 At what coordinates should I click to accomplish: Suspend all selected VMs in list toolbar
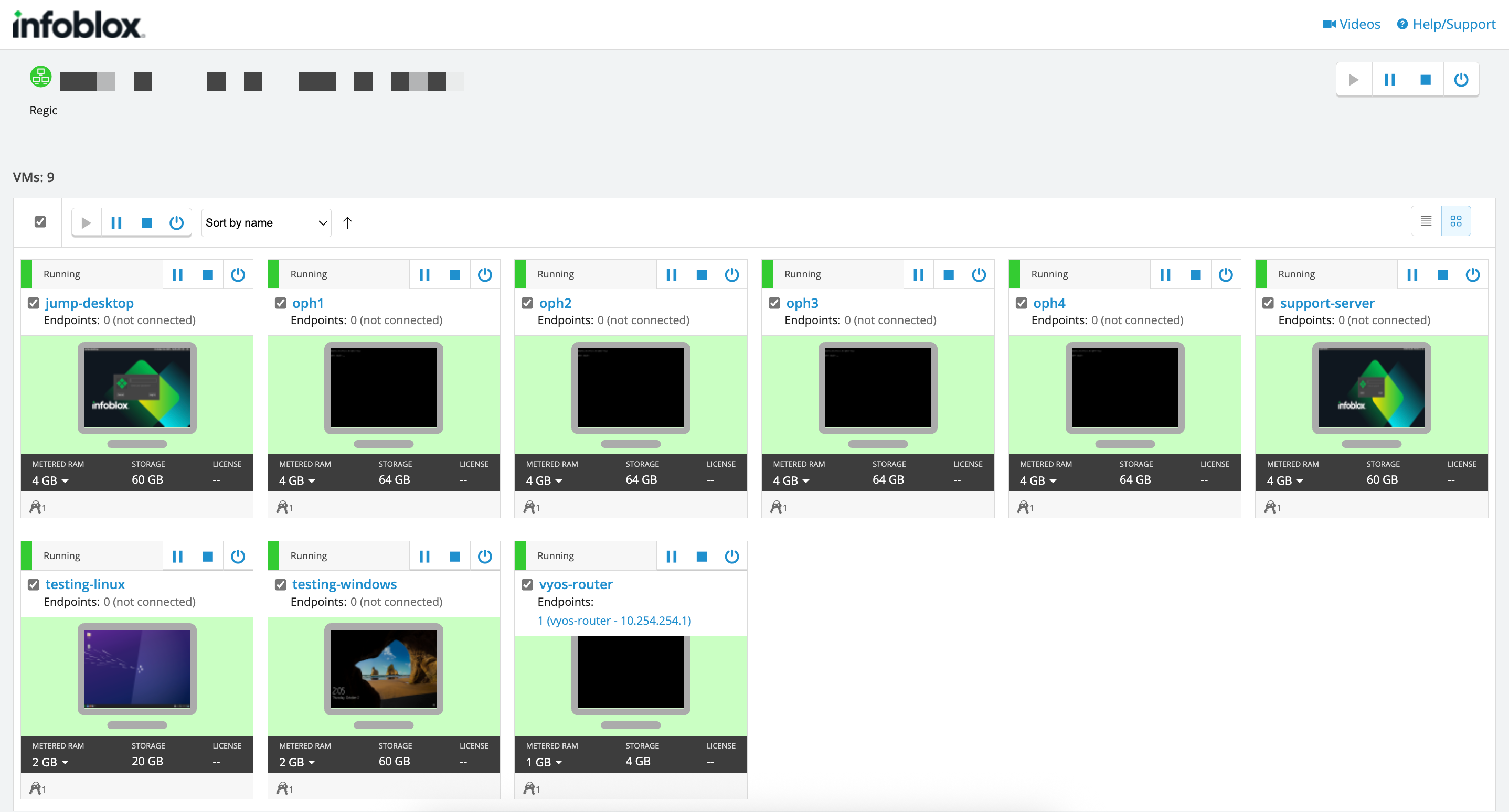pos(116,223)
